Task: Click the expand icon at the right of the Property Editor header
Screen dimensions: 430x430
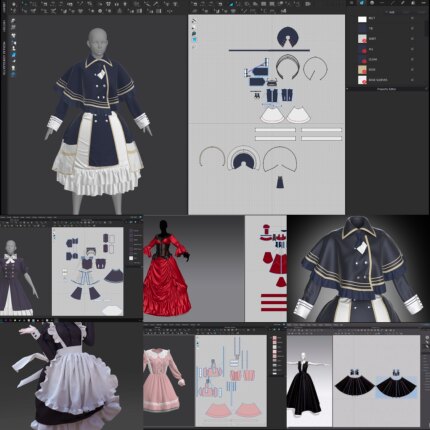Action: coord(426,89)
